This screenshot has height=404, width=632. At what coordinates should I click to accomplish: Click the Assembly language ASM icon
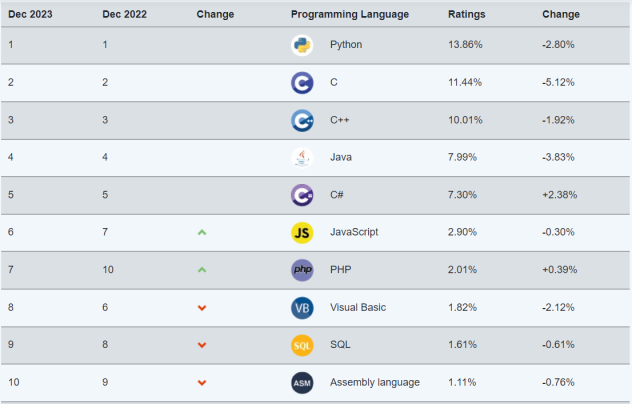[x=302, y=382]
